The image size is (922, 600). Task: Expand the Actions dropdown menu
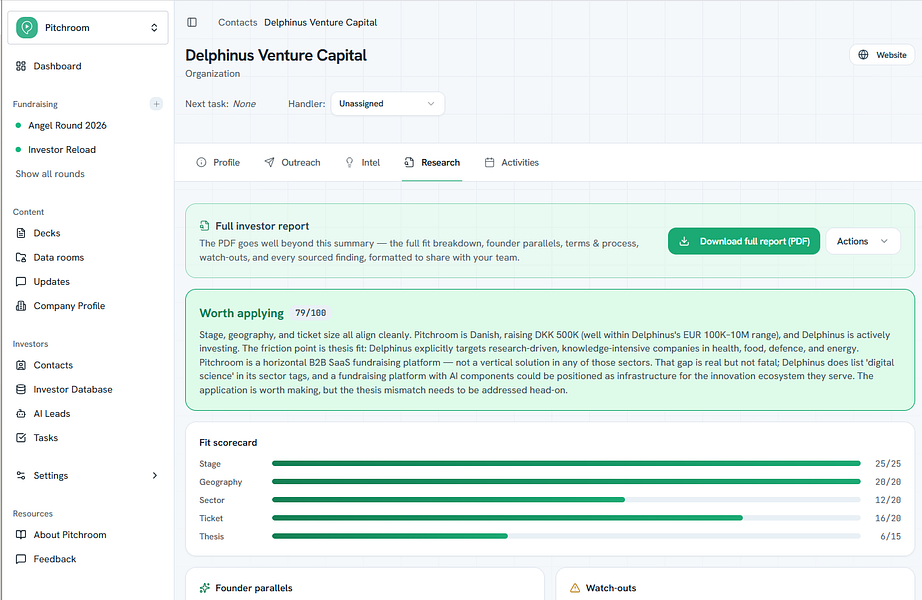pos(863,241)
